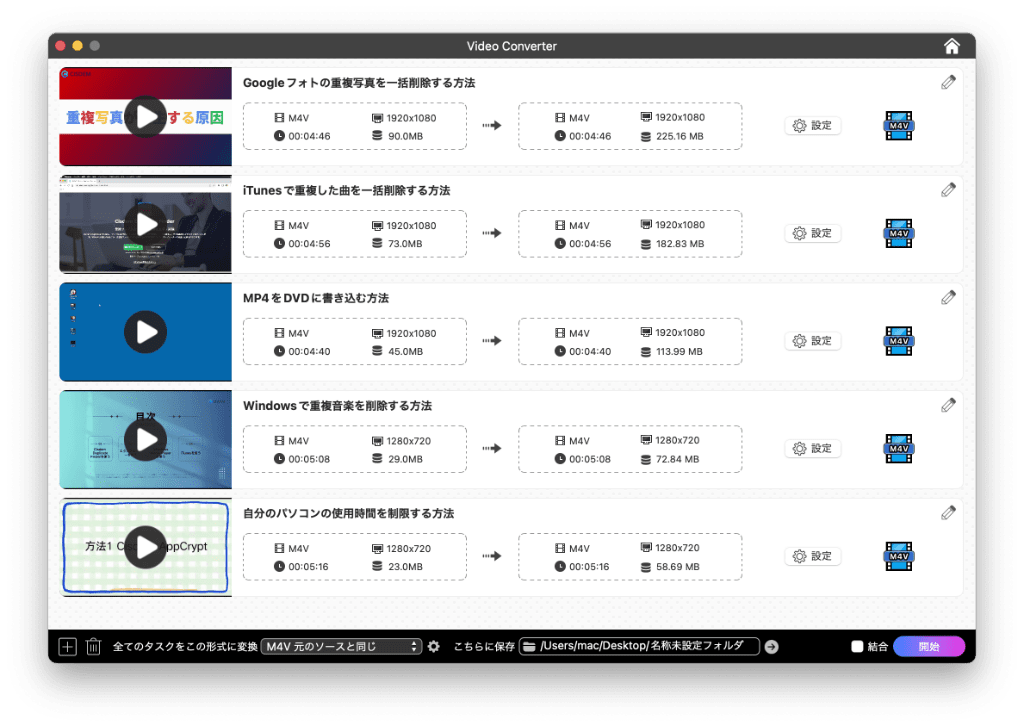This screenshot has height=726, width=1024.
Task: Click the home icon in title bar
Action: (x=952, y=46)
